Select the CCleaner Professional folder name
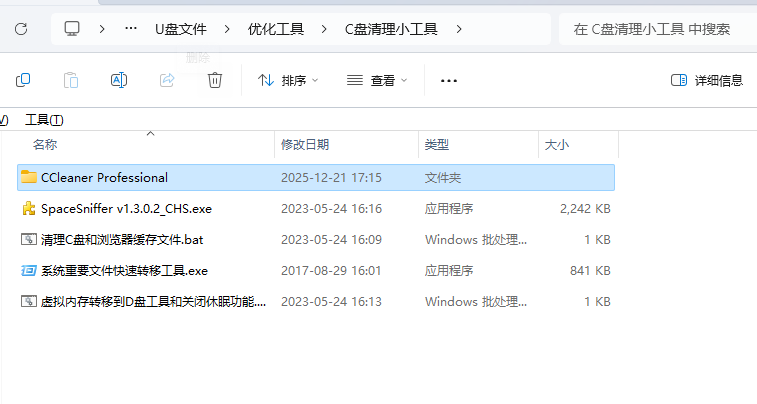Image resolution: width=757 pixels, height=404 pixels. (x=104, y=178)
